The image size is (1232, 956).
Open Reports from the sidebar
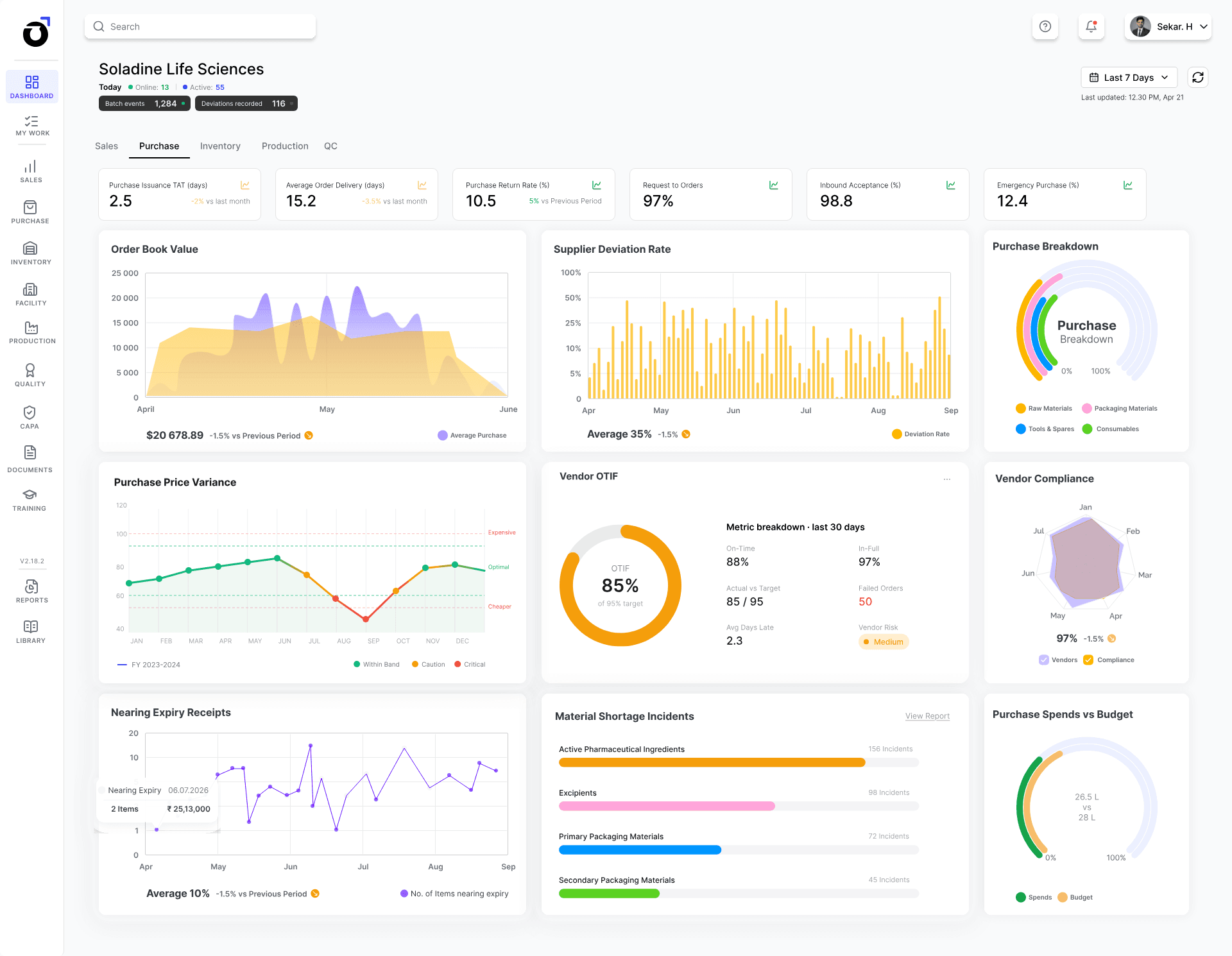31,592
